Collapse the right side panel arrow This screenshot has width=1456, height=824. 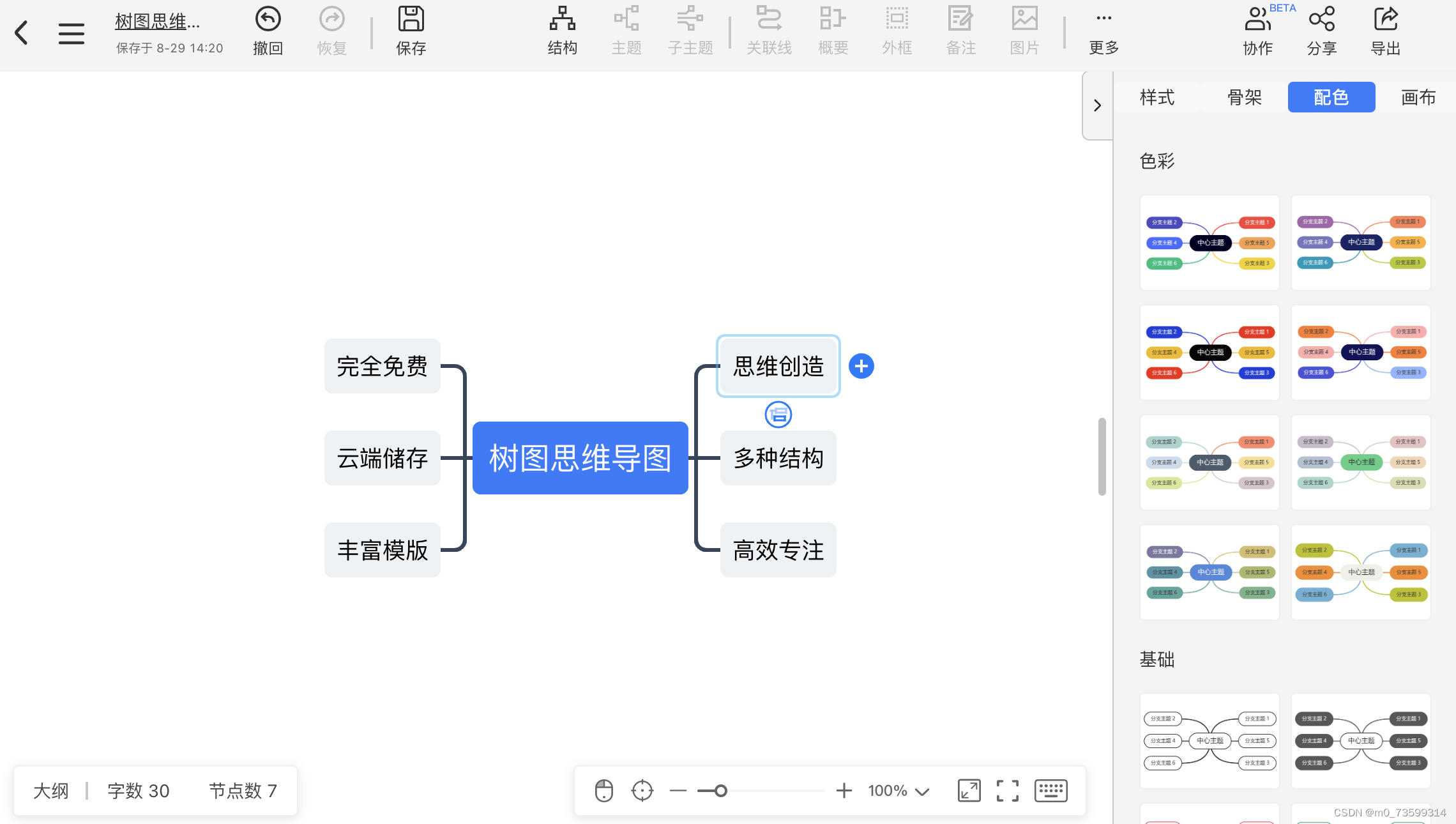point(1097,105)
